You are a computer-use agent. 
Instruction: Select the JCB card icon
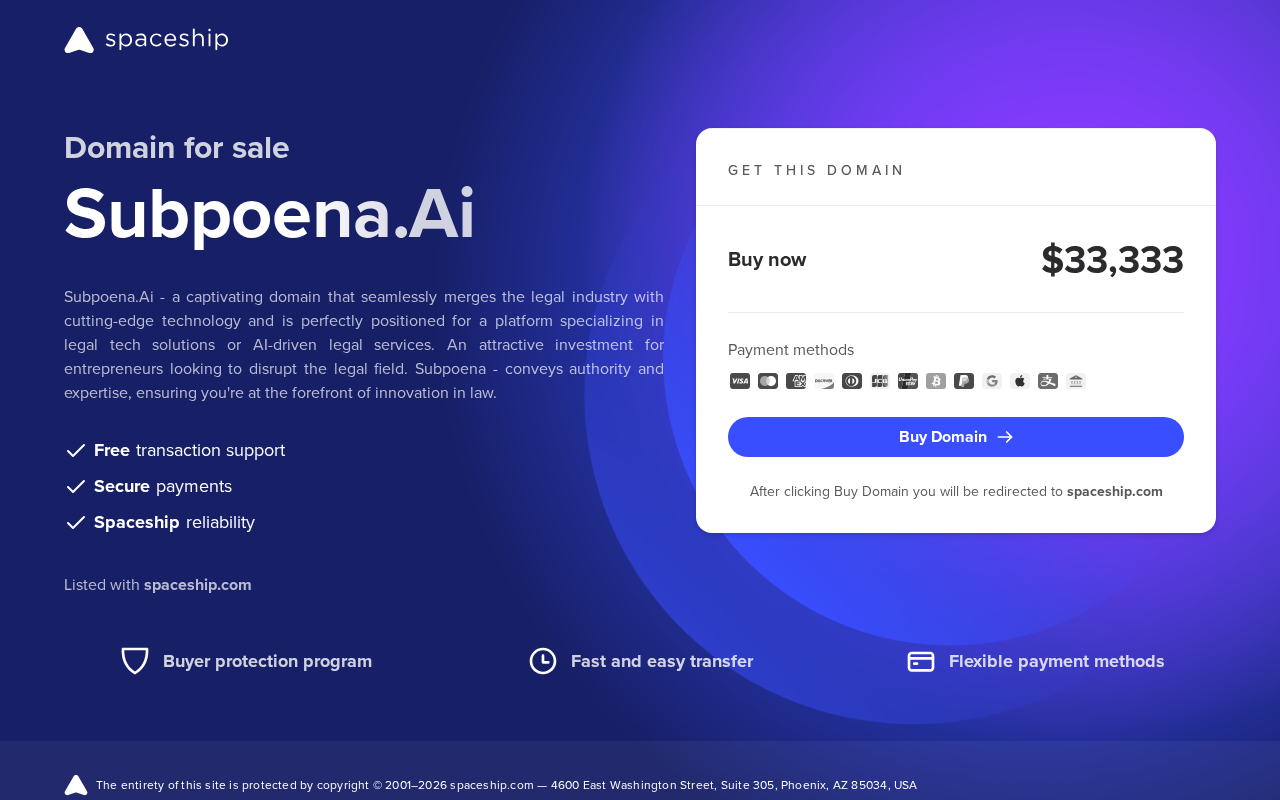coord(880,381)
